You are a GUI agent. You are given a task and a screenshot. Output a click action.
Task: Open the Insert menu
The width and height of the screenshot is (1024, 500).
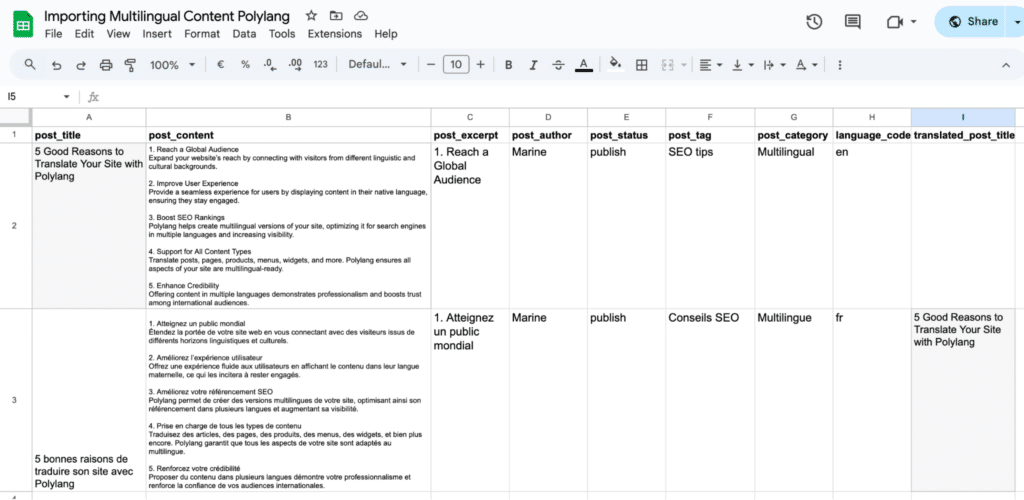tap(157, 34)
